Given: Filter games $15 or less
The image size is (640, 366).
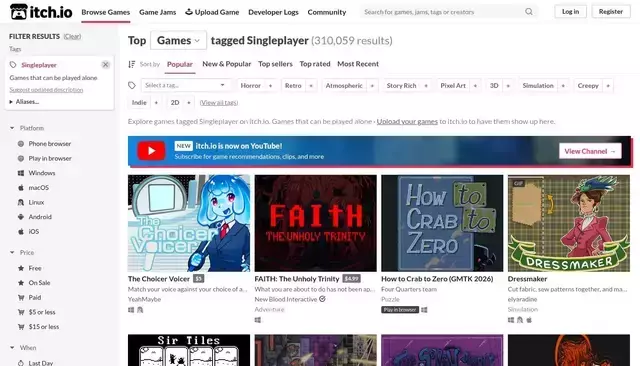Looking at the screenshot, I should coord(44,327).
